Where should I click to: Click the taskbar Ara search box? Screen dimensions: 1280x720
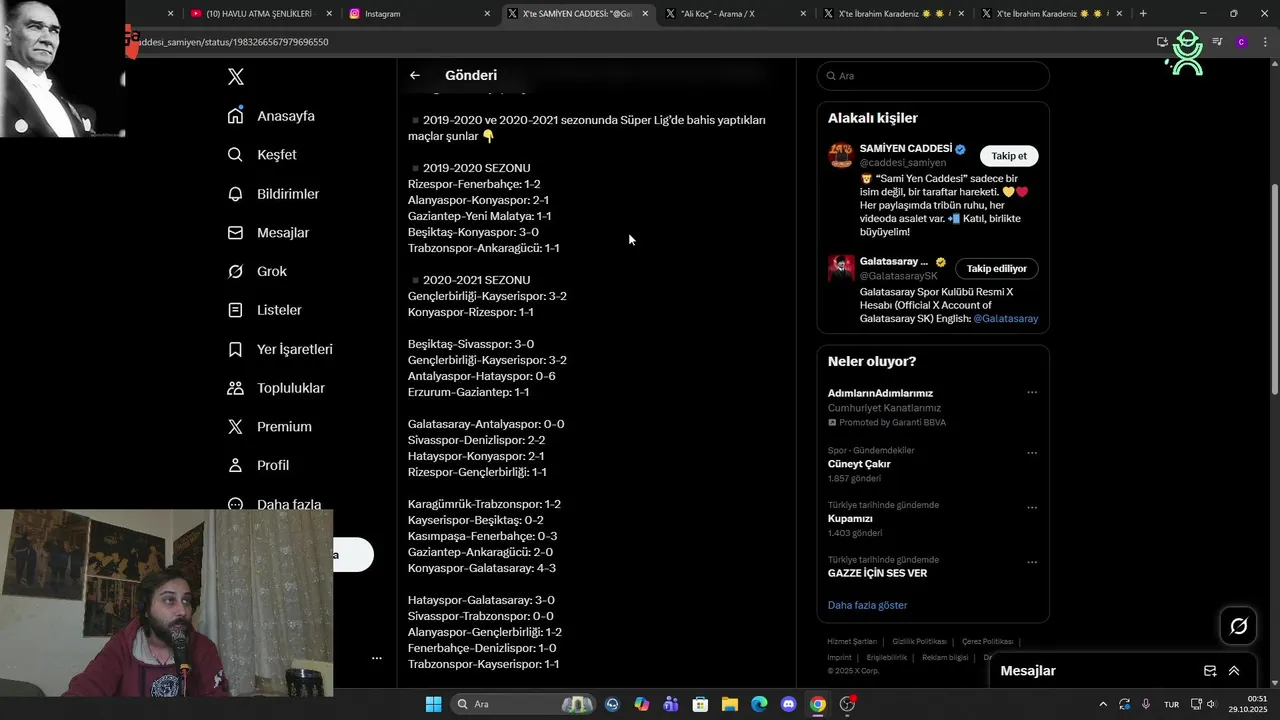pos(523,704)
